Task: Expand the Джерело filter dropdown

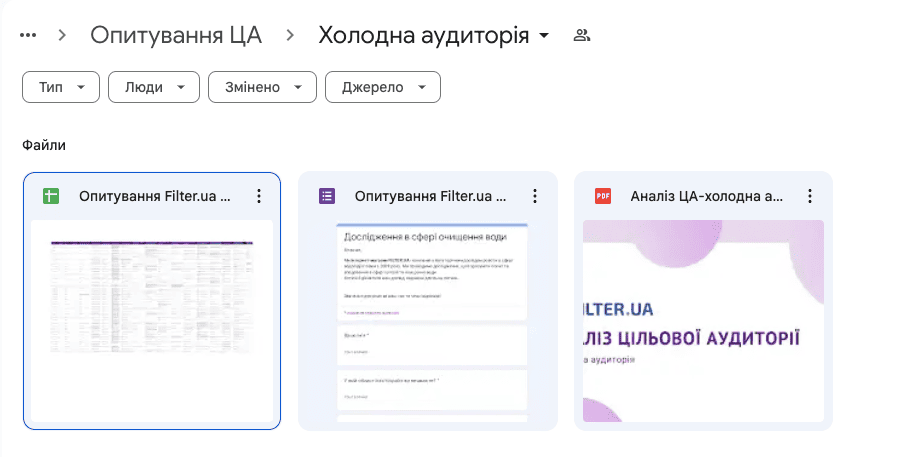Action: 383,87
